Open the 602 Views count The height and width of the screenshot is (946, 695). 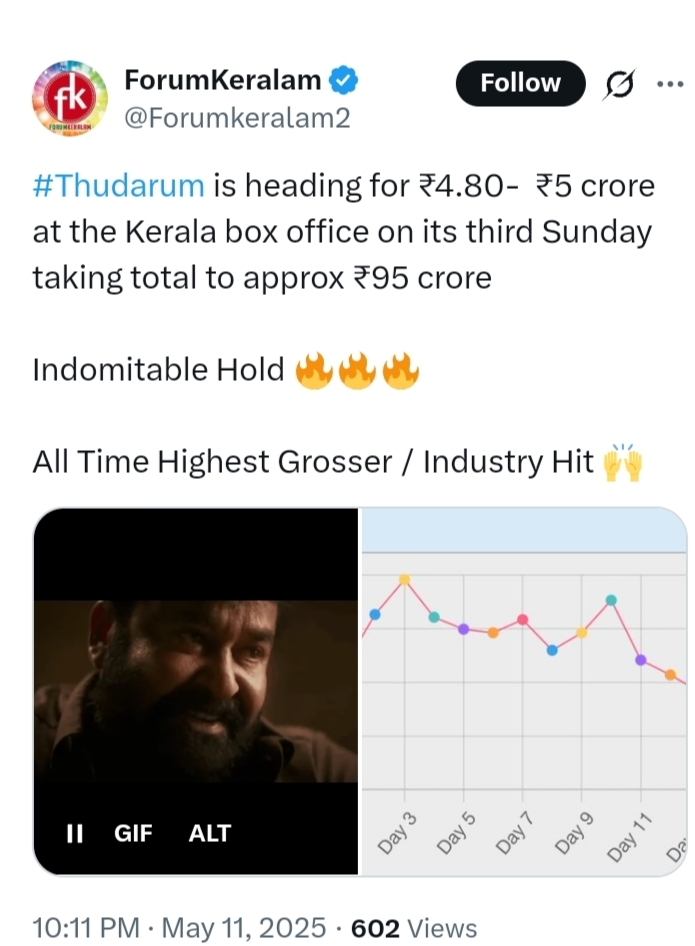(414, 928)
